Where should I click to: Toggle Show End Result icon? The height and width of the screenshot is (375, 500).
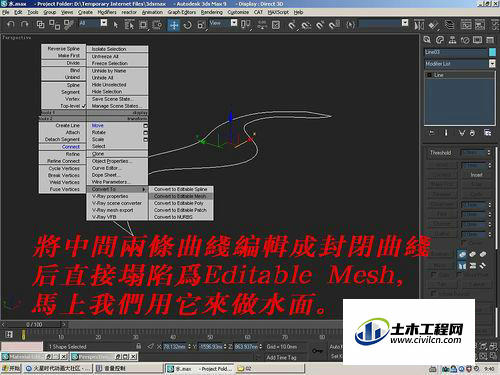(446, 133)
